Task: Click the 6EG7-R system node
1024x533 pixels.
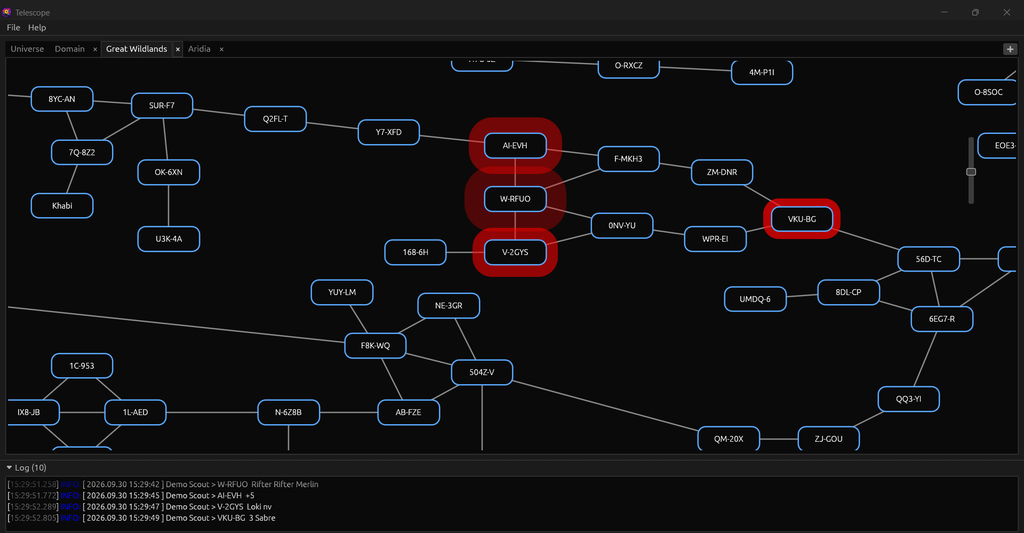Action: click(942, 319)
